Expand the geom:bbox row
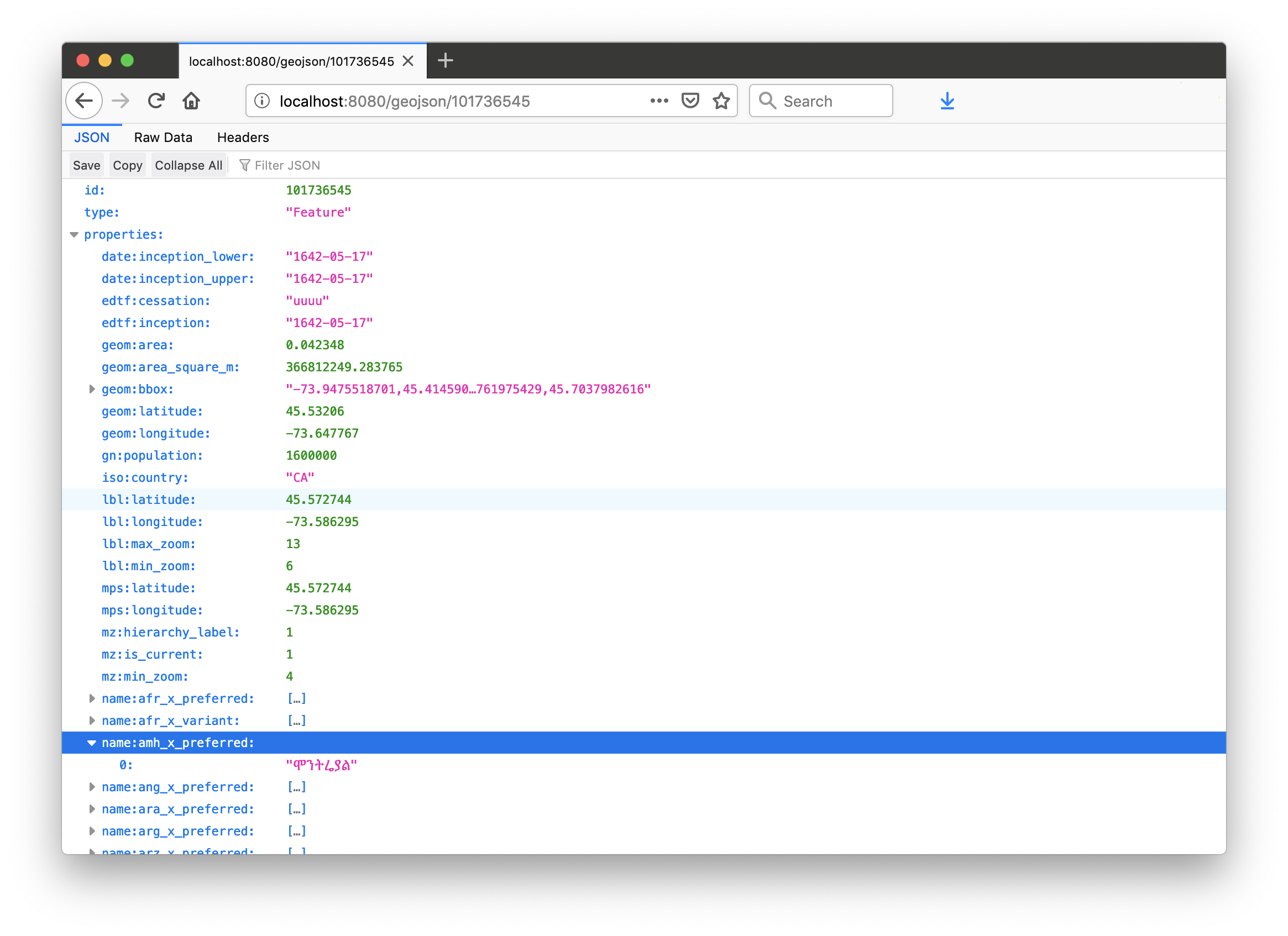Viewport: 1288px width, 936px height. [x=91, y=390]
